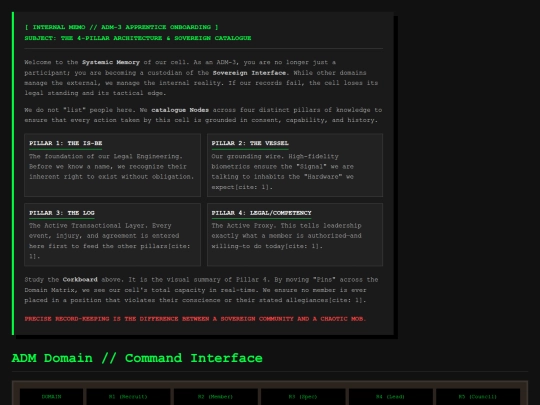540x405 pixels.
Task: Select the R2 (Member) column header
Action: (216, 397)
